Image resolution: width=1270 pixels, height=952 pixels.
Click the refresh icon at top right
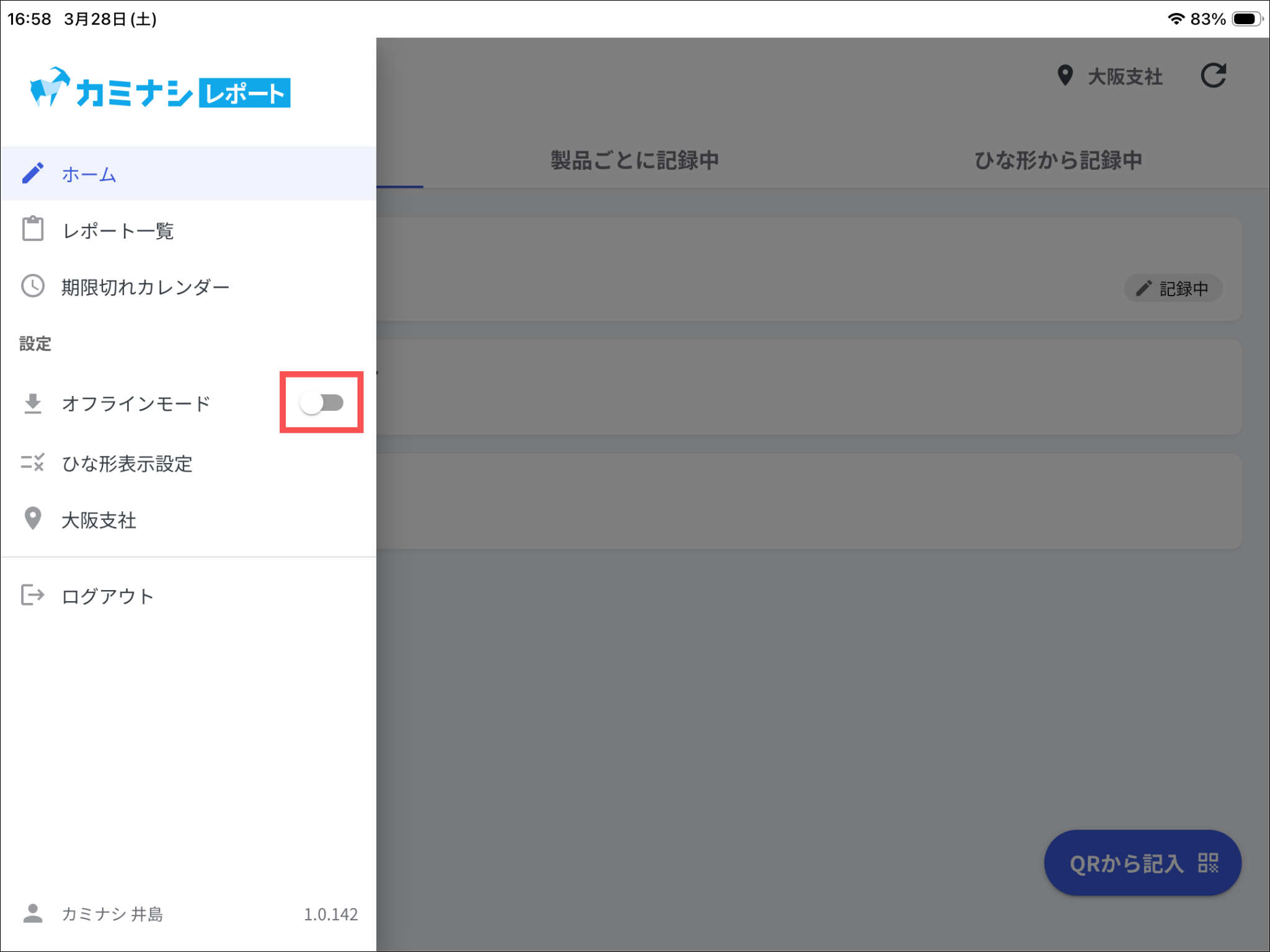[x=1213, y=76]
